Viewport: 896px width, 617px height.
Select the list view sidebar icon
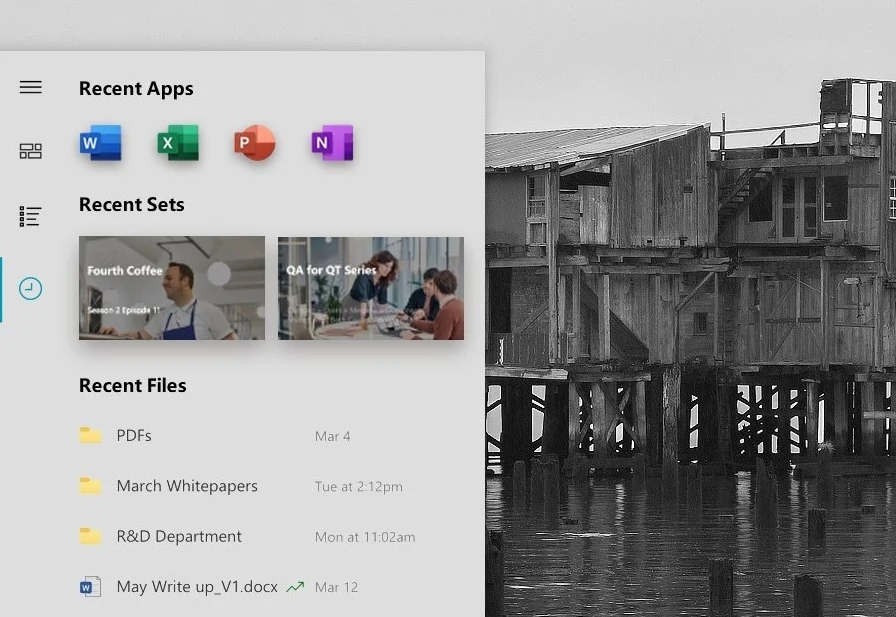point(30,217)
